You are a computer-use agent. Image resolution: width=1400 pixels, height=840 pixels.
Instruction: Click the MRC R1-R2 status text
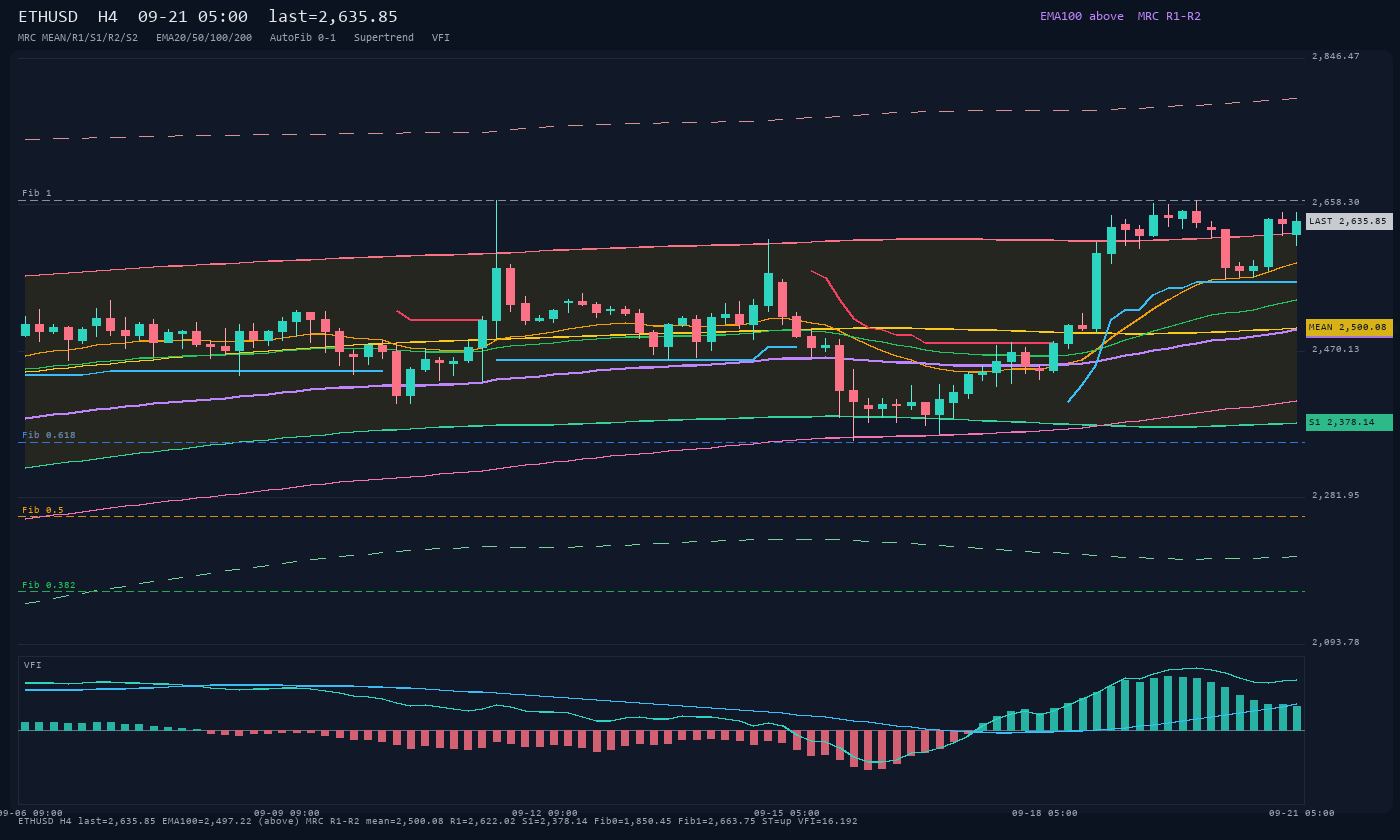click(1169, 16)
